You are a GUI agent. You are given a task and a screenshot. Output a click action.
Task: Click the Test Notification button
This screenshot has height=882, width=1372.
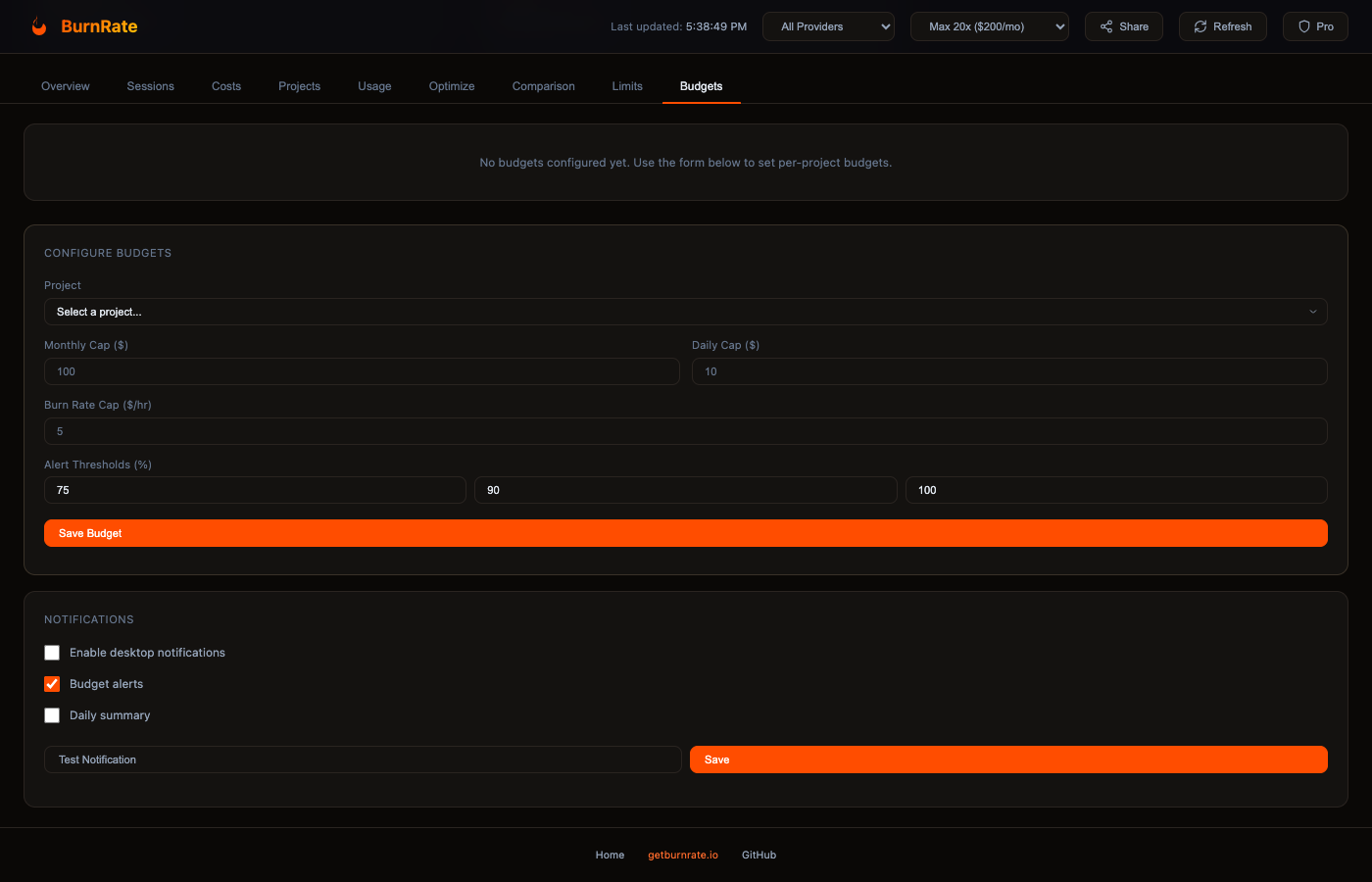point(362,759)
